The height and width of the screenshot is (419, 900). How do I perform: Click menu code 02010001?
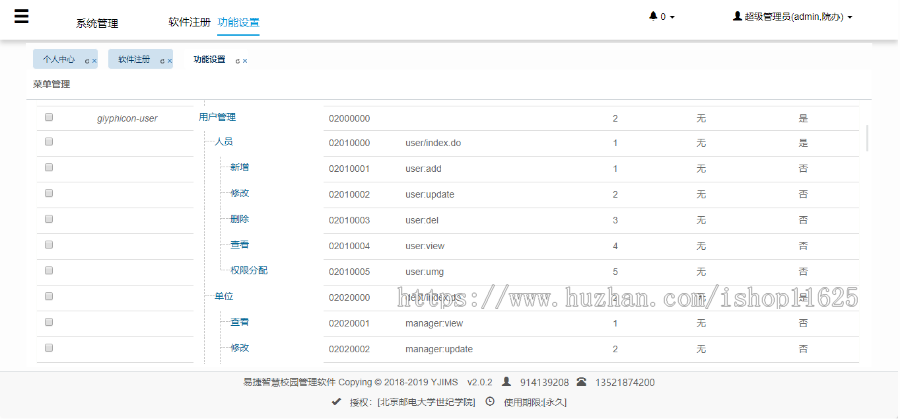pyautogui.click(x=349, y=169)
